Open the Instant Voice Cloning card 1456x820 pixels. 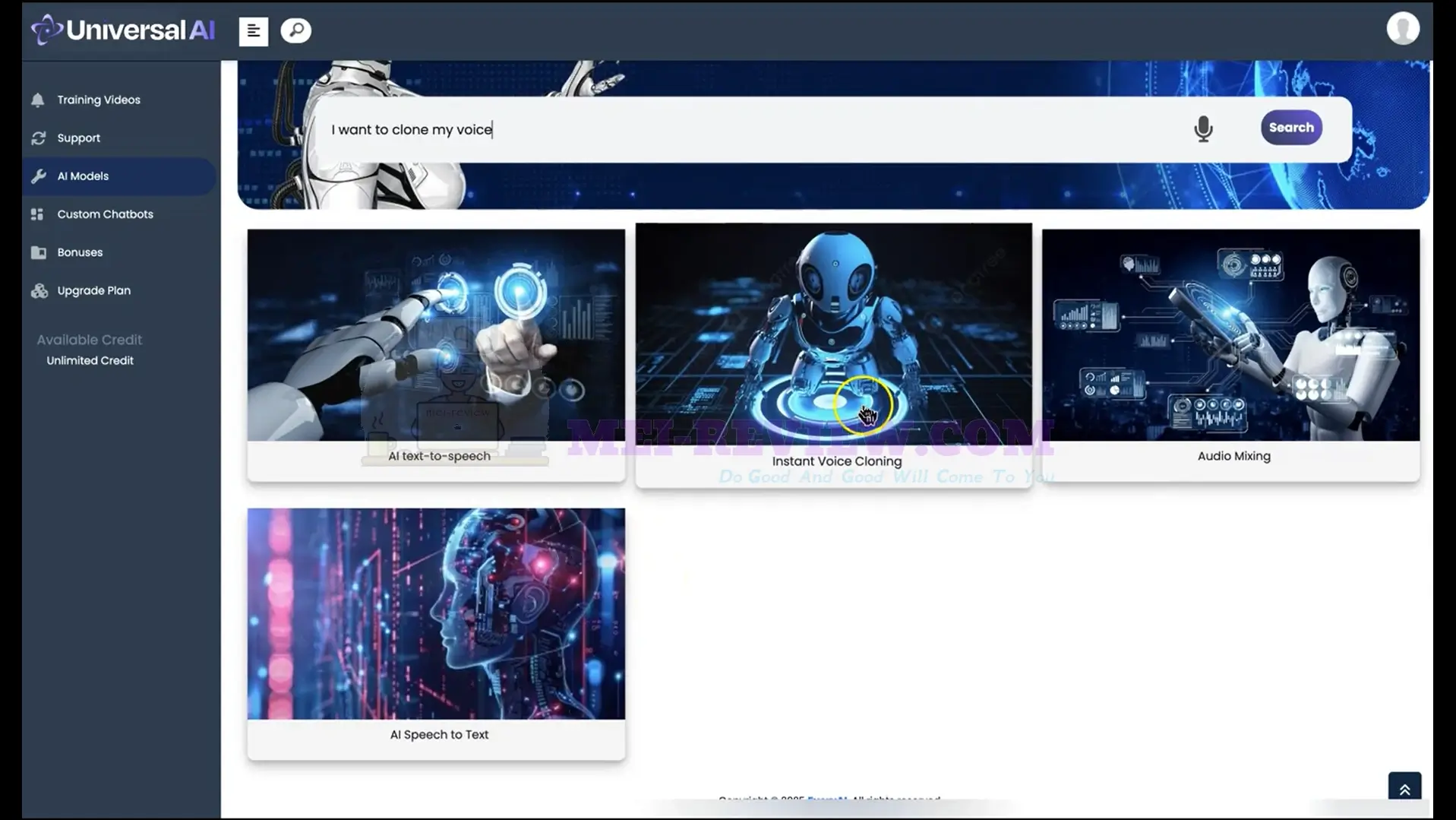tap(833, 355)
